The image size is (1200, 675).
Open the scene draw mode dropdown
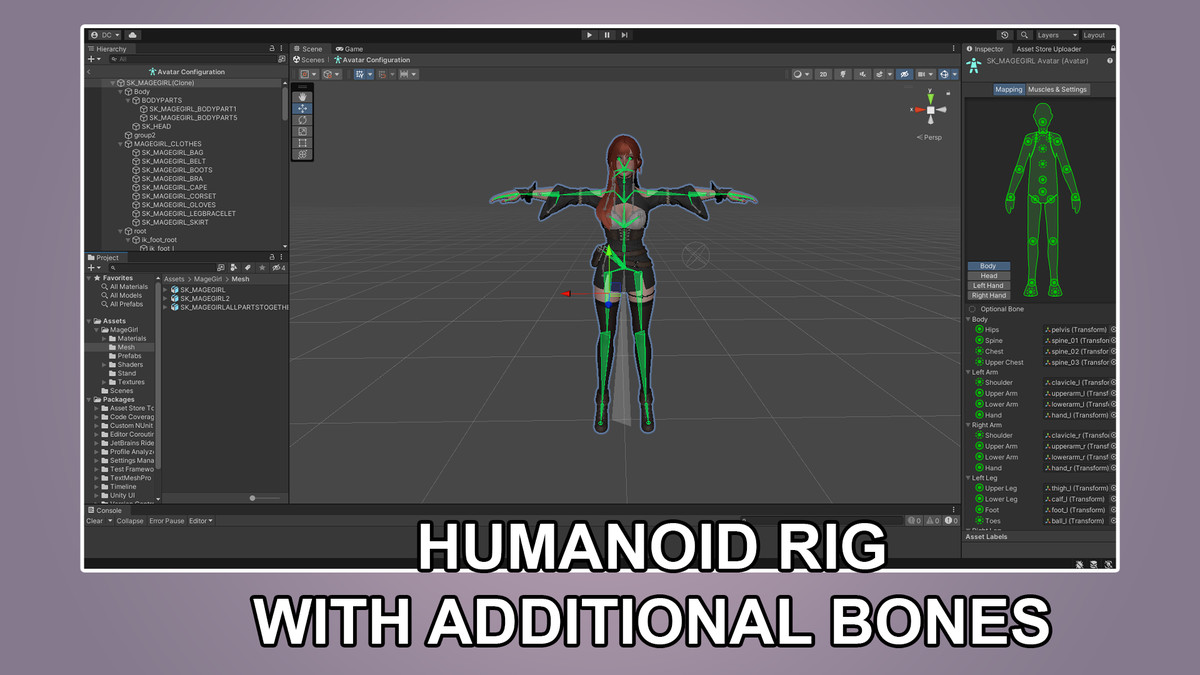pyautogui.click(x=802, y=74)
